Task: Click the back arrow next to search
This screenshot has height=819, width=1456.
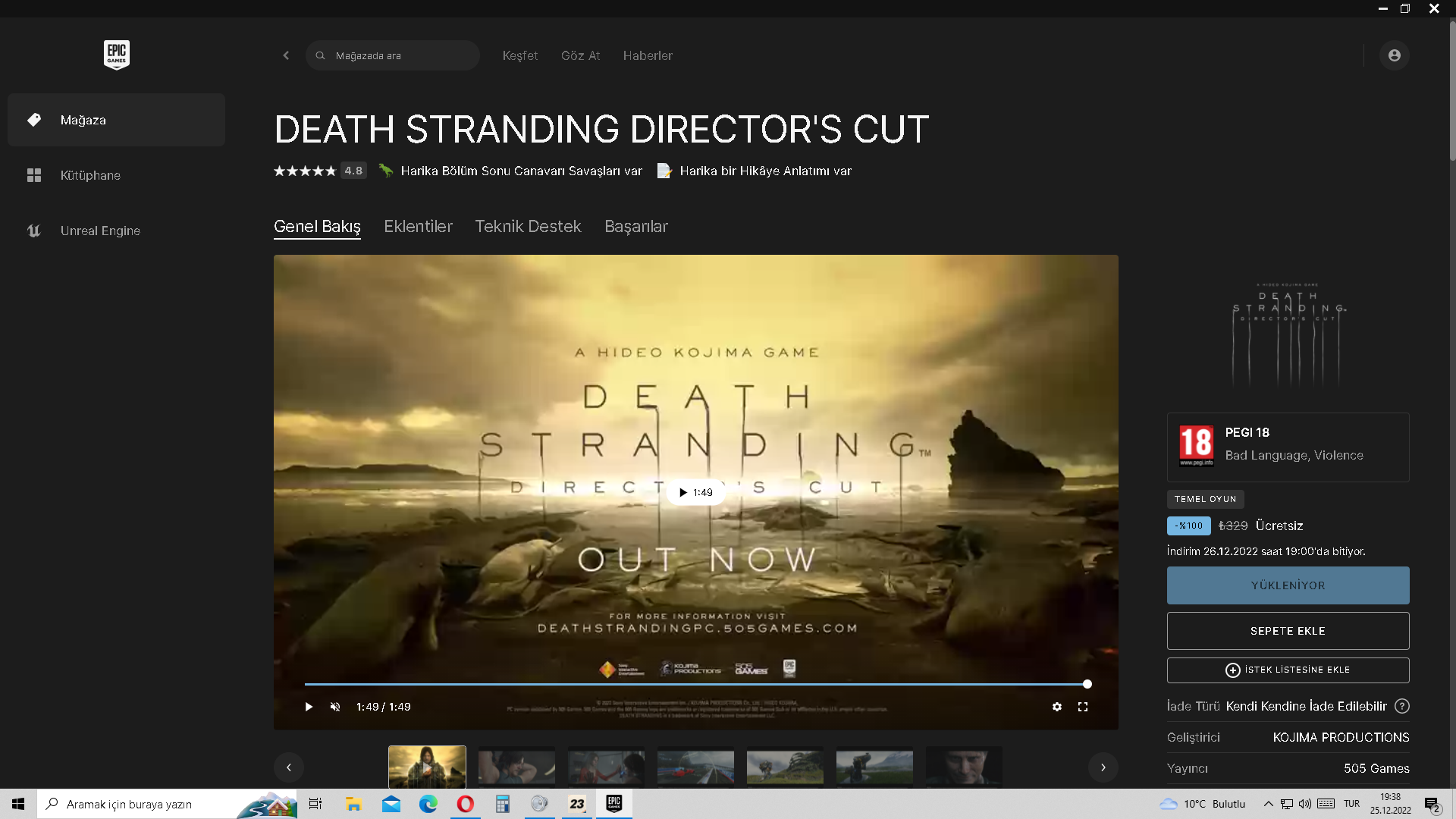Action: point(286,55)
